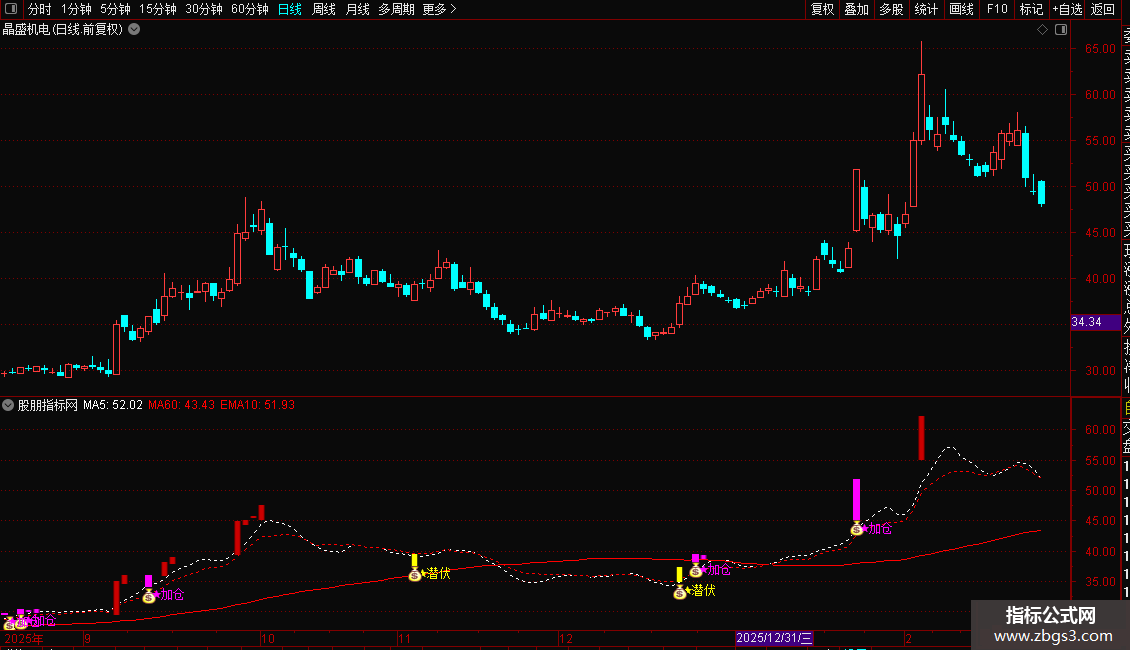The image size is (1130, 650).
Task: Click the highlighted date 2025/12/31/三
Action: pyautogui.click(x=774, y=638)
